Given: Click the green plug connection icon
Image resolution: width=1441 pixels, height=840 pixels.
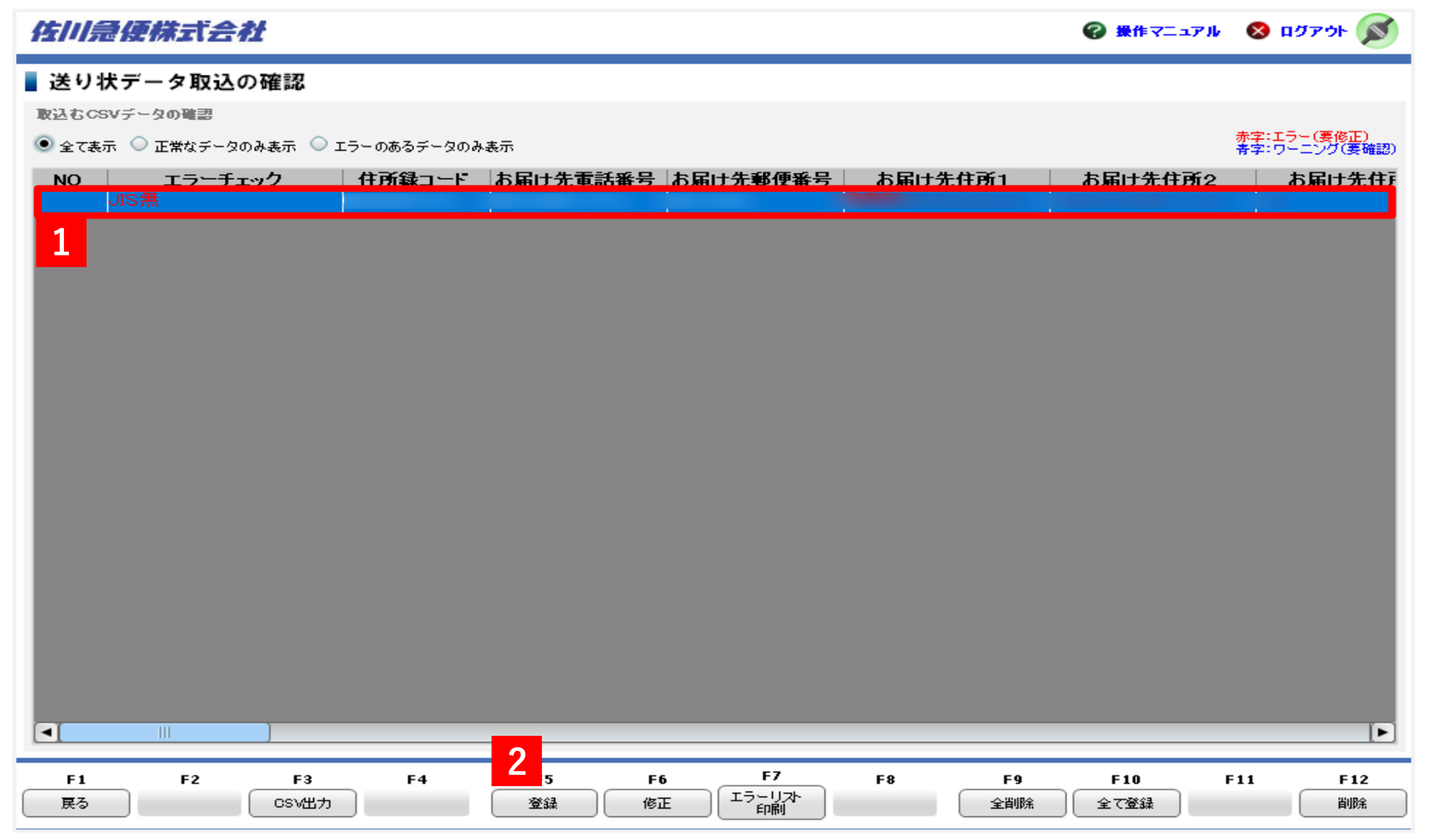Looking at the screenshot, I should tap(1377, 31).
